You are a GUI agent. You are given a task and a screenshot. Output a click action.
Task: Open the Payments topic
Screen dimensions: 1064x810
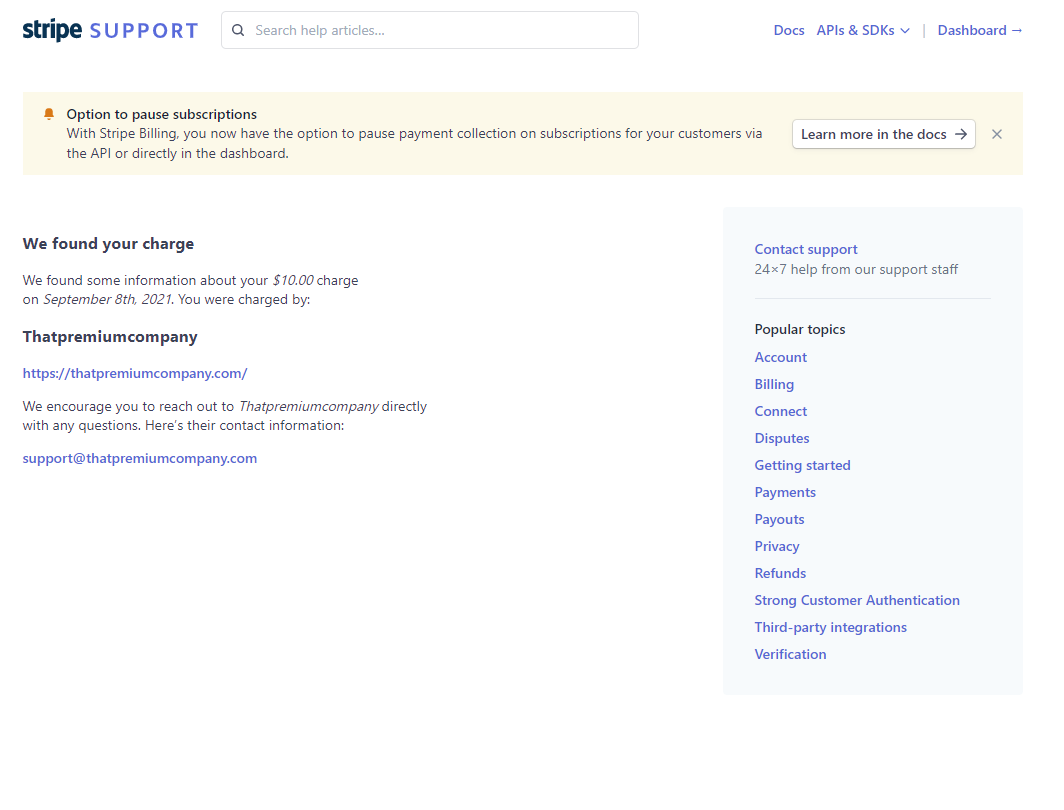point(785,493)
